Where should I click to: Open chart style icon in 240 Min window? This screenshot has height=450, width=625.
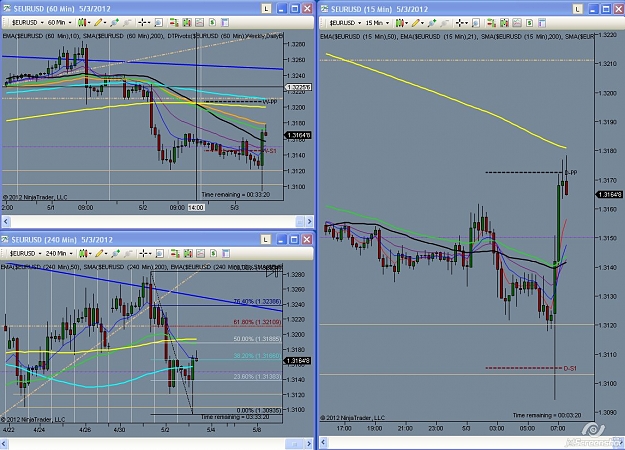(x=83, y=253)
